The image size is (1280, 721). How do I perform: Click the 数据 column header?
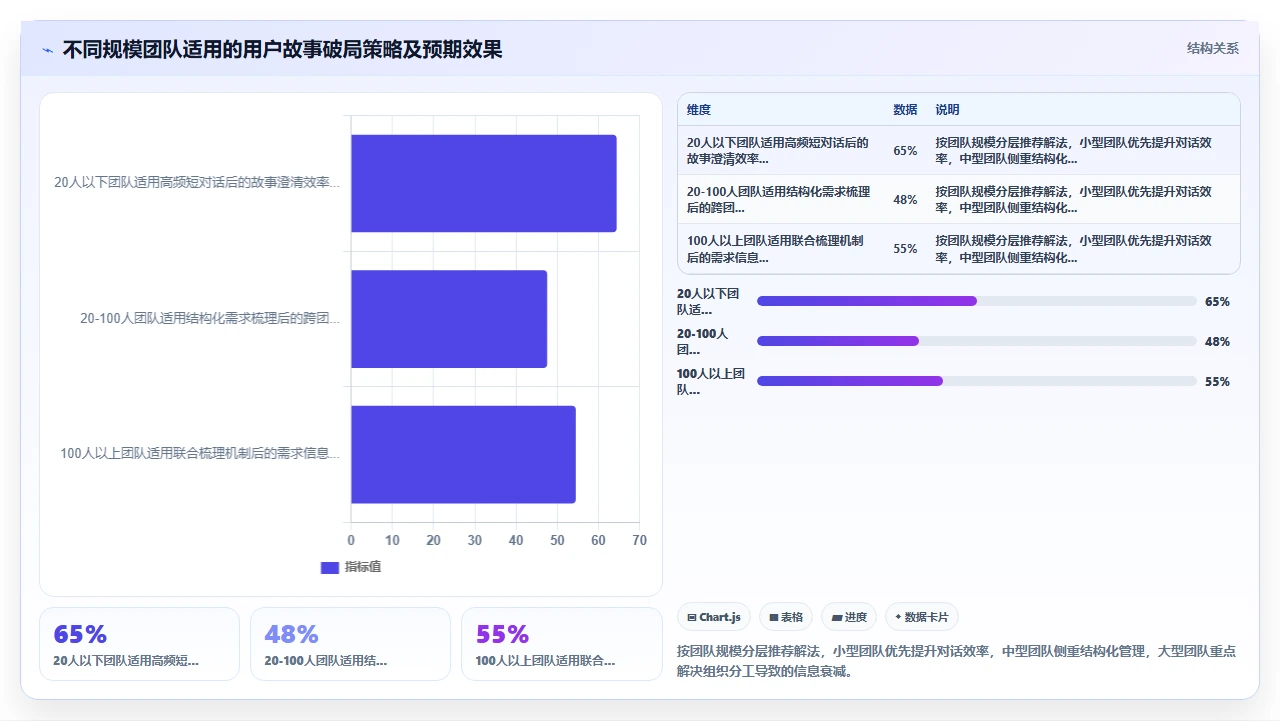[905, 110]
